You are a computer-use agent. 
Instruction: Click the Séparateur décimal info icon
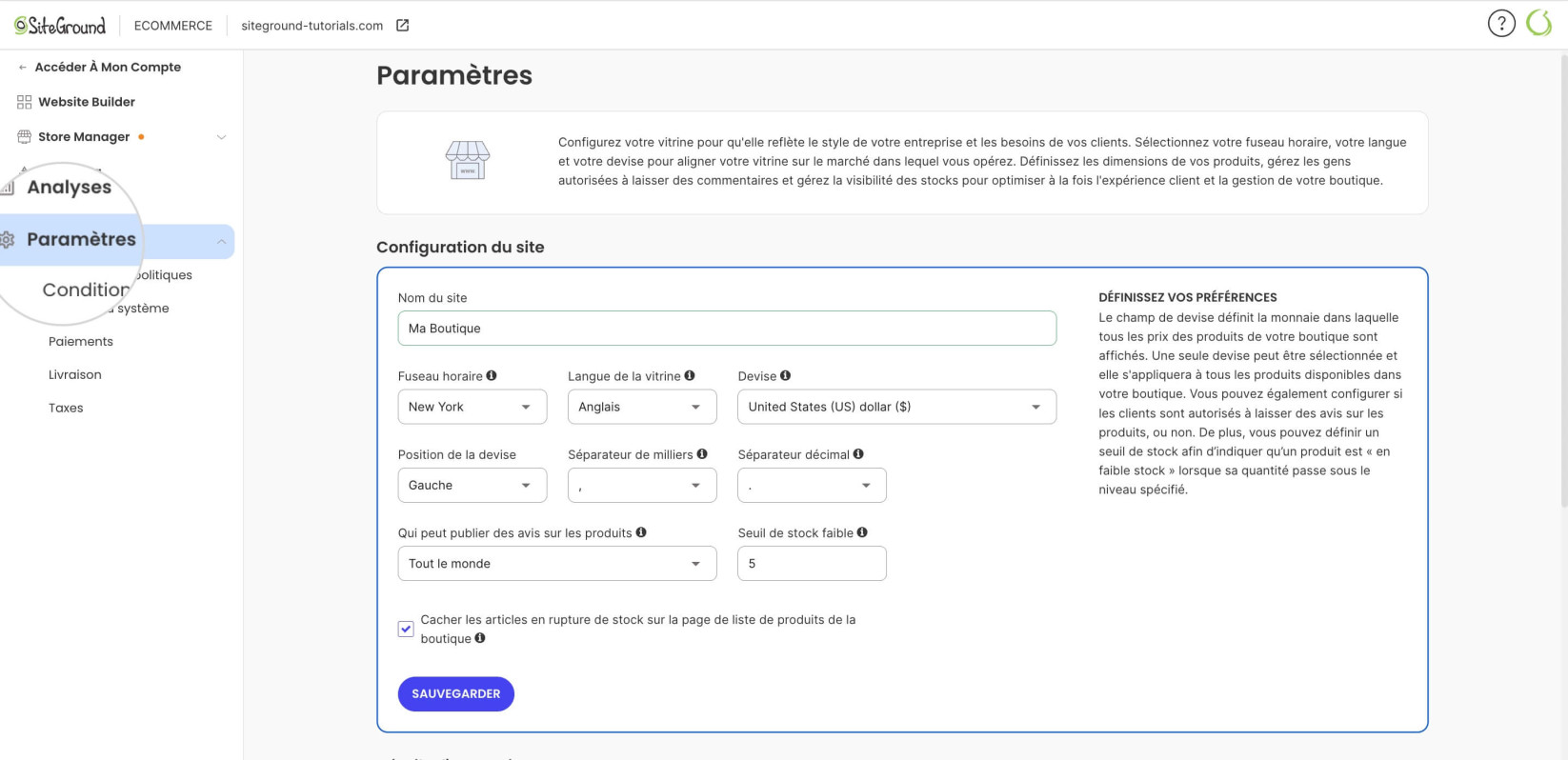click(x=858, y=454)
